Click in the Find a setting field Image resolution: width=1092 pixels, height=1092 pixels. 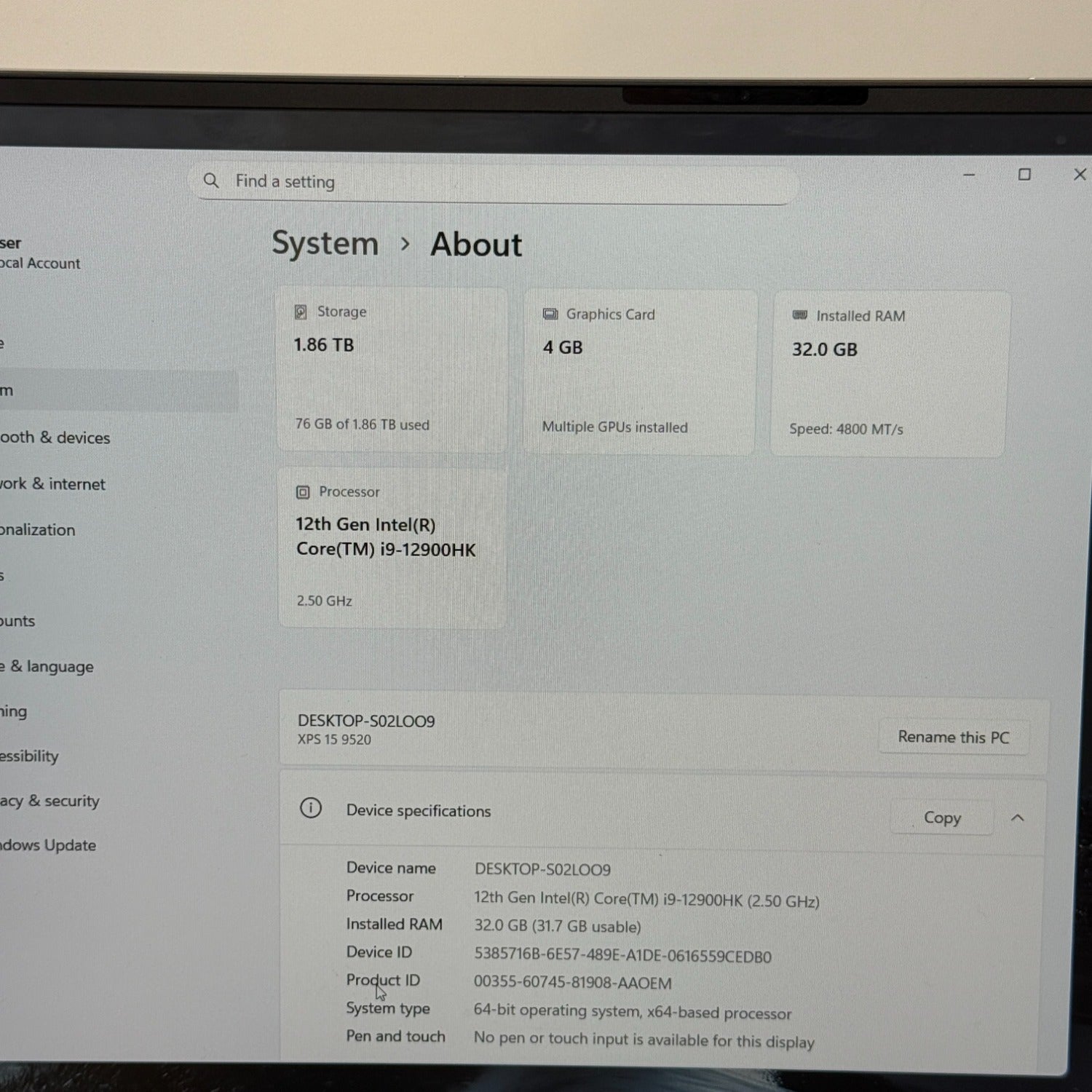495,182
